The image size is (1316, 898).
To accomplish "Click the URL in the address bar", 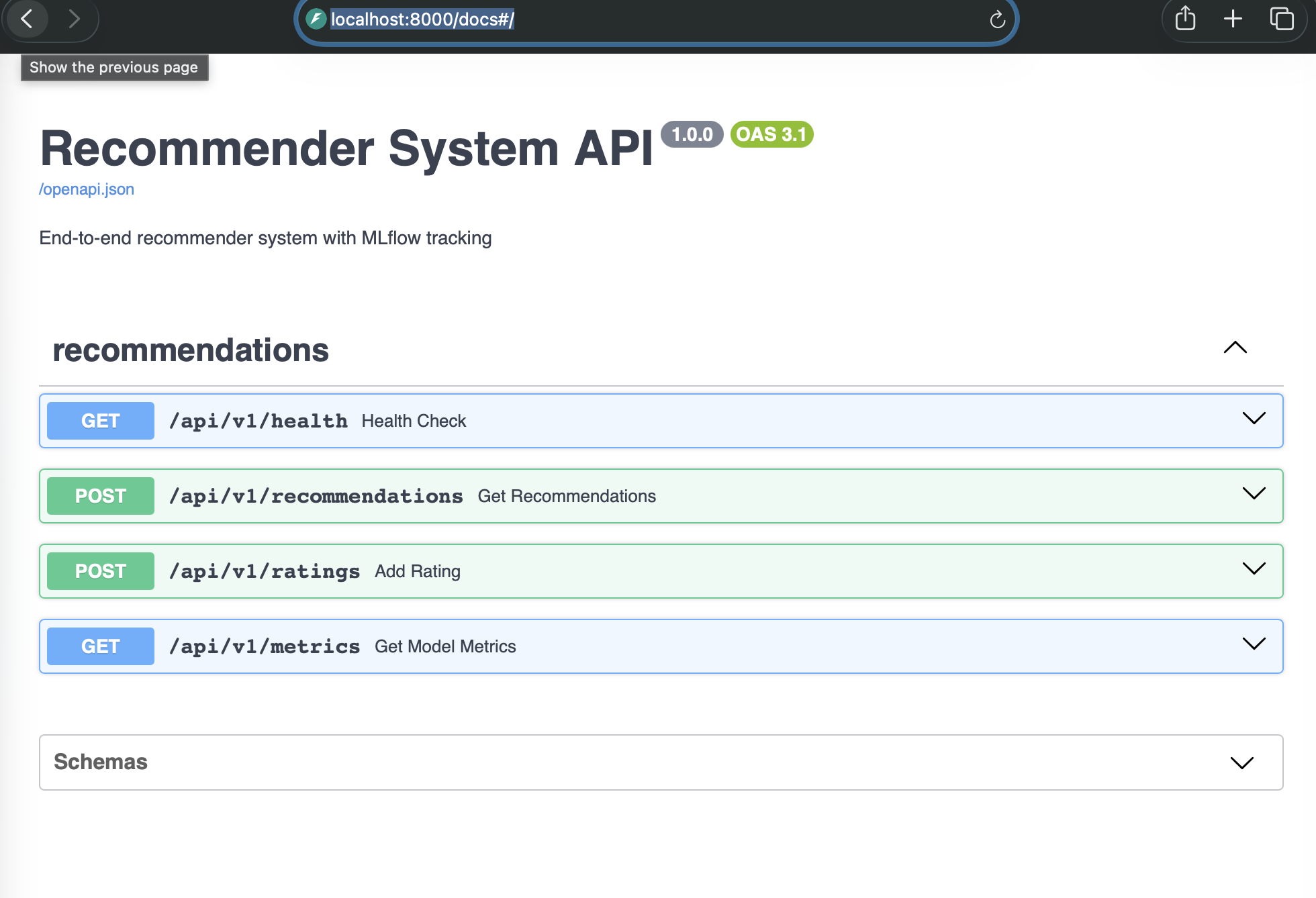I will pyautogui.click(x=423, y=20).
